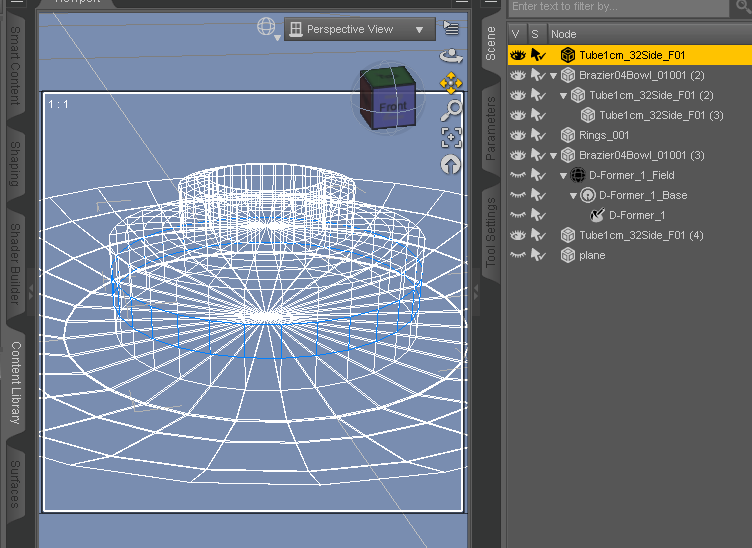
Task: Collapse the D-Former_1_Base tree node
Action: click(573, 196)
